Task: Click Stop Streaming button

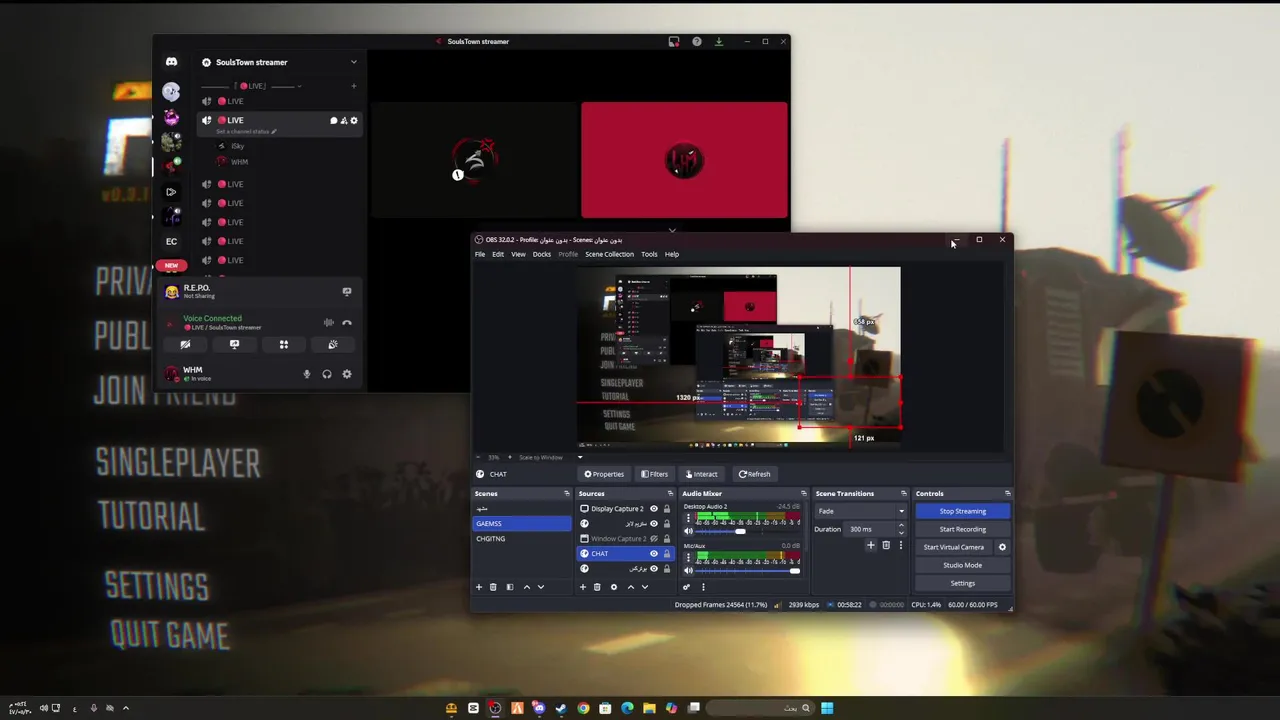Action: pos(962,511)
